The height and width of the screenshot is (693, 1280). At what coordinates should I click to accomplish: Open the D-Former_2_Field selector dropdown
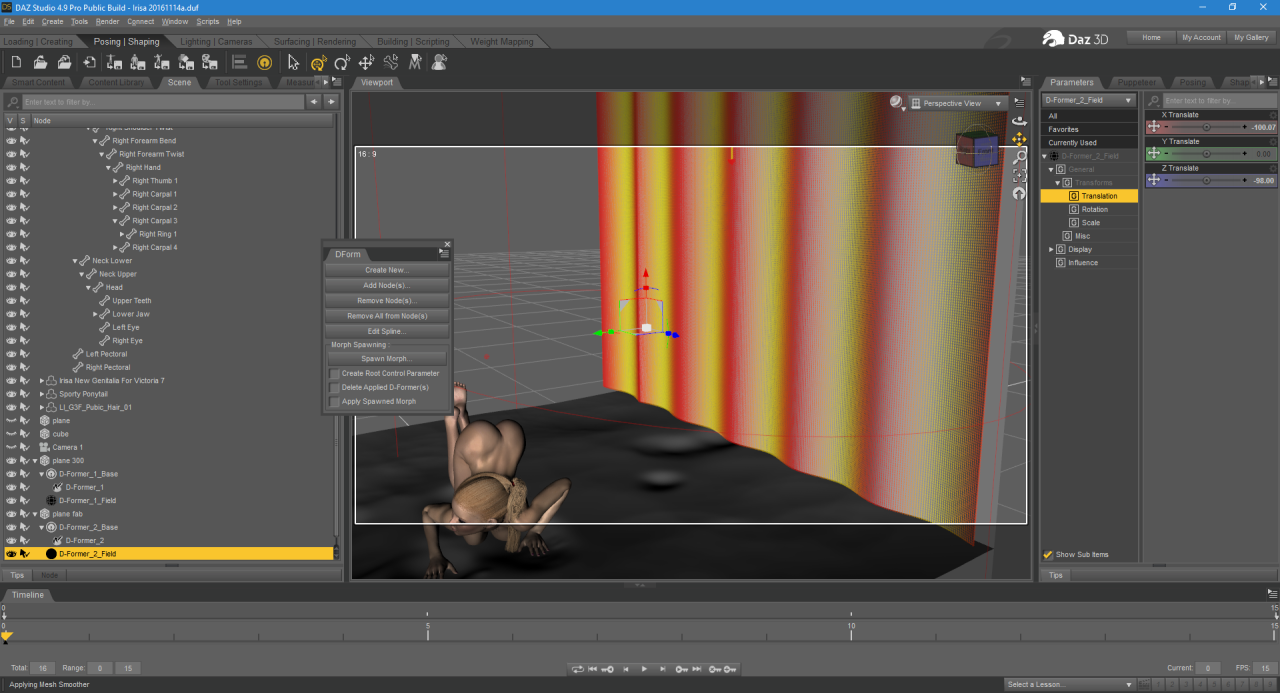[1088, 100]
